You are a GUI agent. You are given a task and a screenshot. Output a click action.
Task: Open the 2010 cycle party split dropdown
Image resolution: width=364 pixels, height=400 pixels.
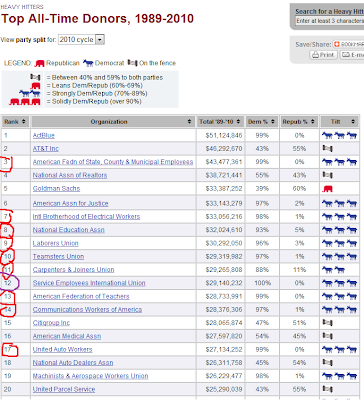pos(81,40)
